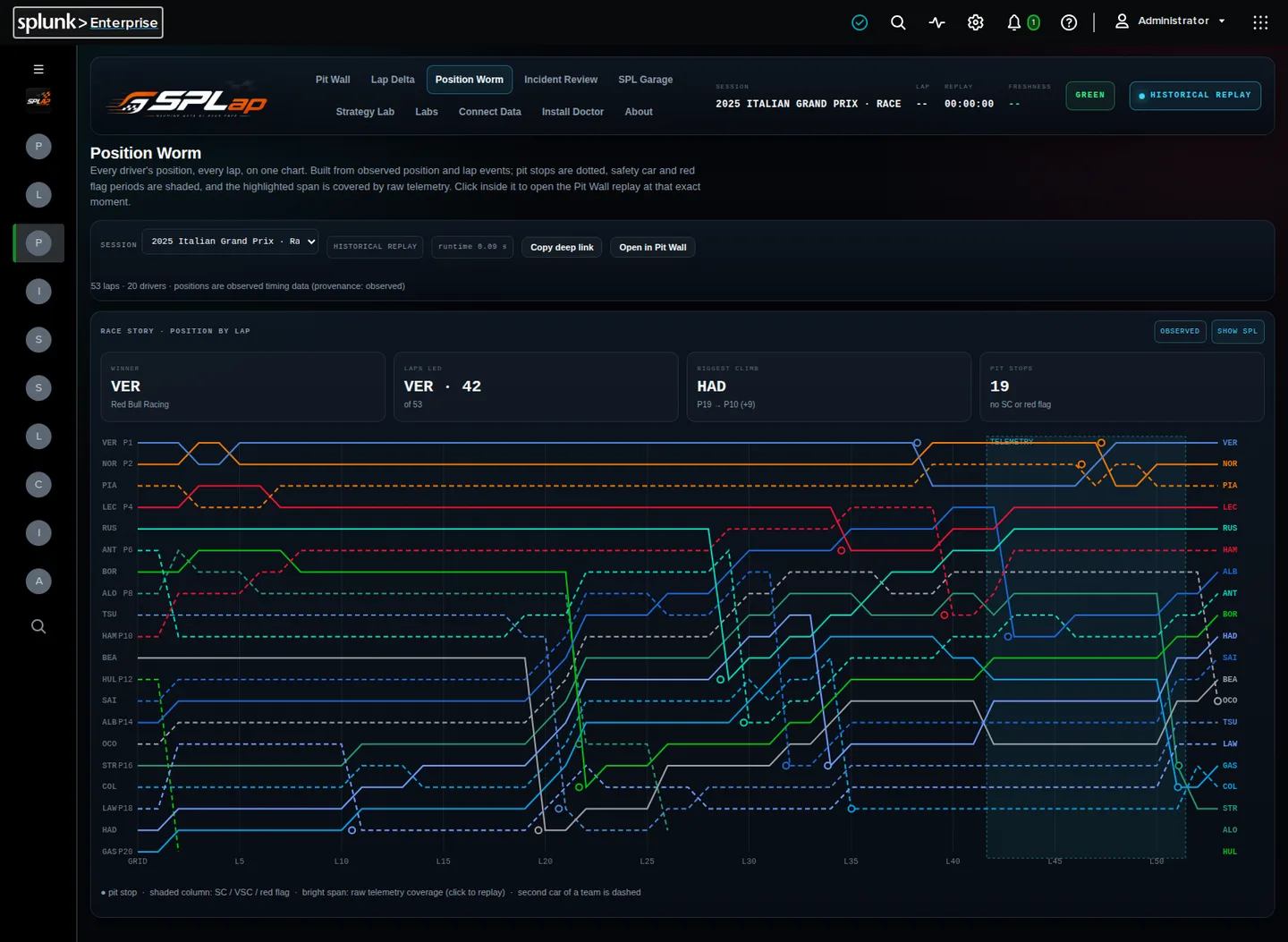Open the green health check status icon
Viewport: 1288px width, 942px height.
click(860, 22)
